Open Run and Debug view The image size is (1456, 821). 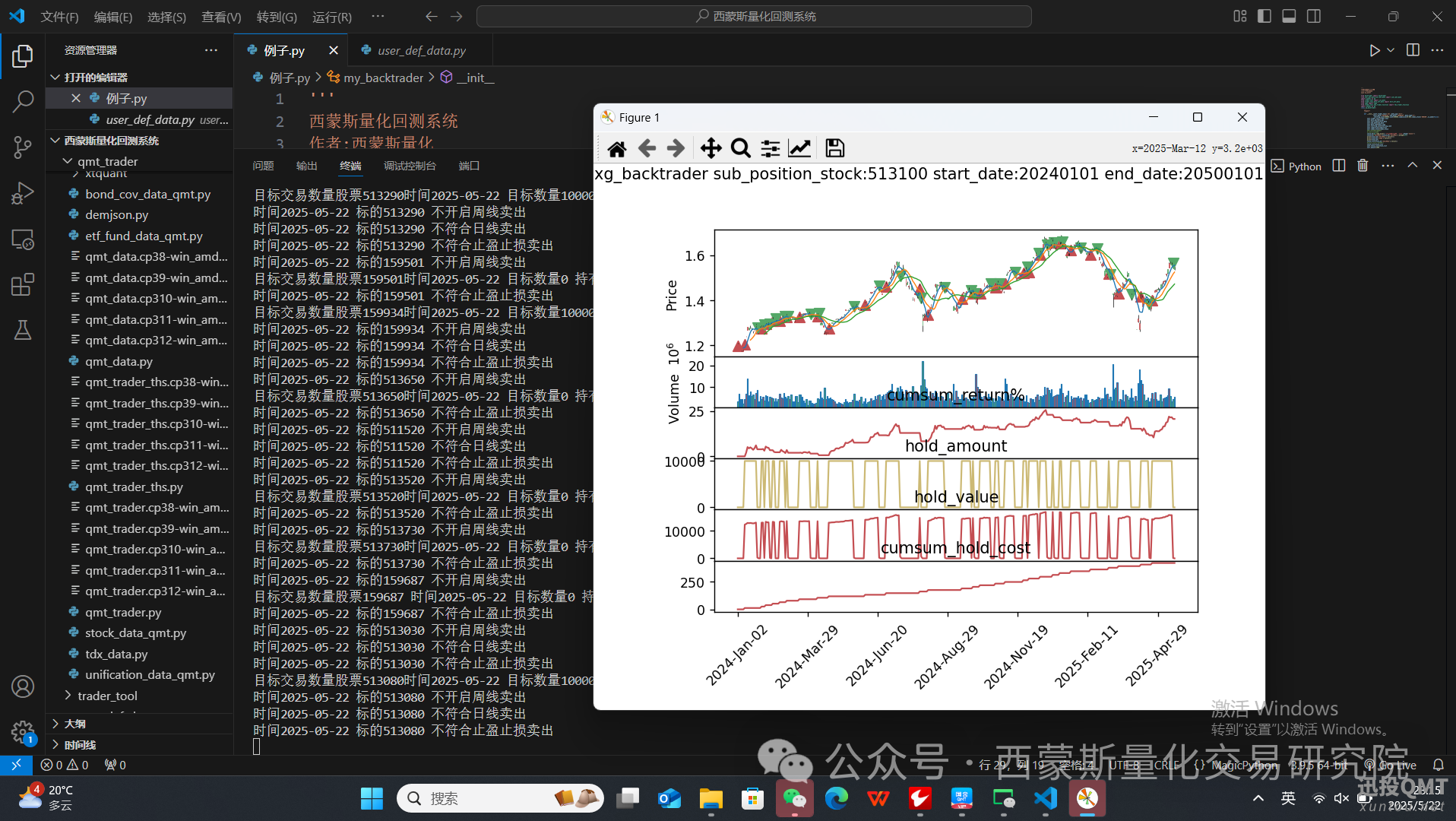pyautogui.click(x=23, y=193)
